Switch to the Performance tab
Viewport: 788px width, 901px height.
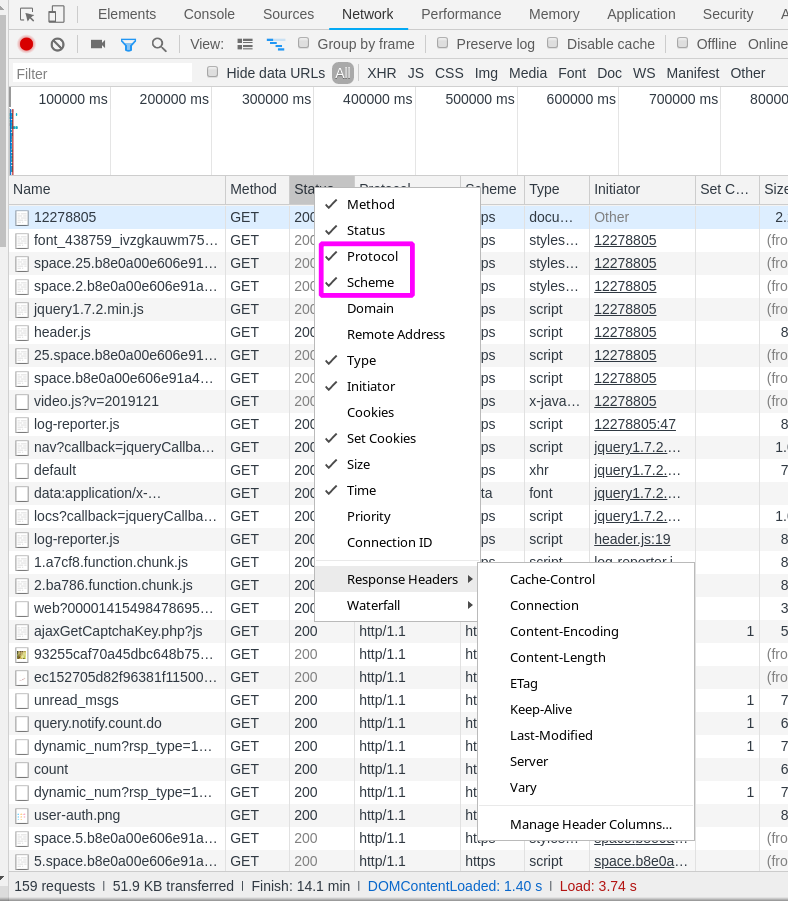coord(461,14)
